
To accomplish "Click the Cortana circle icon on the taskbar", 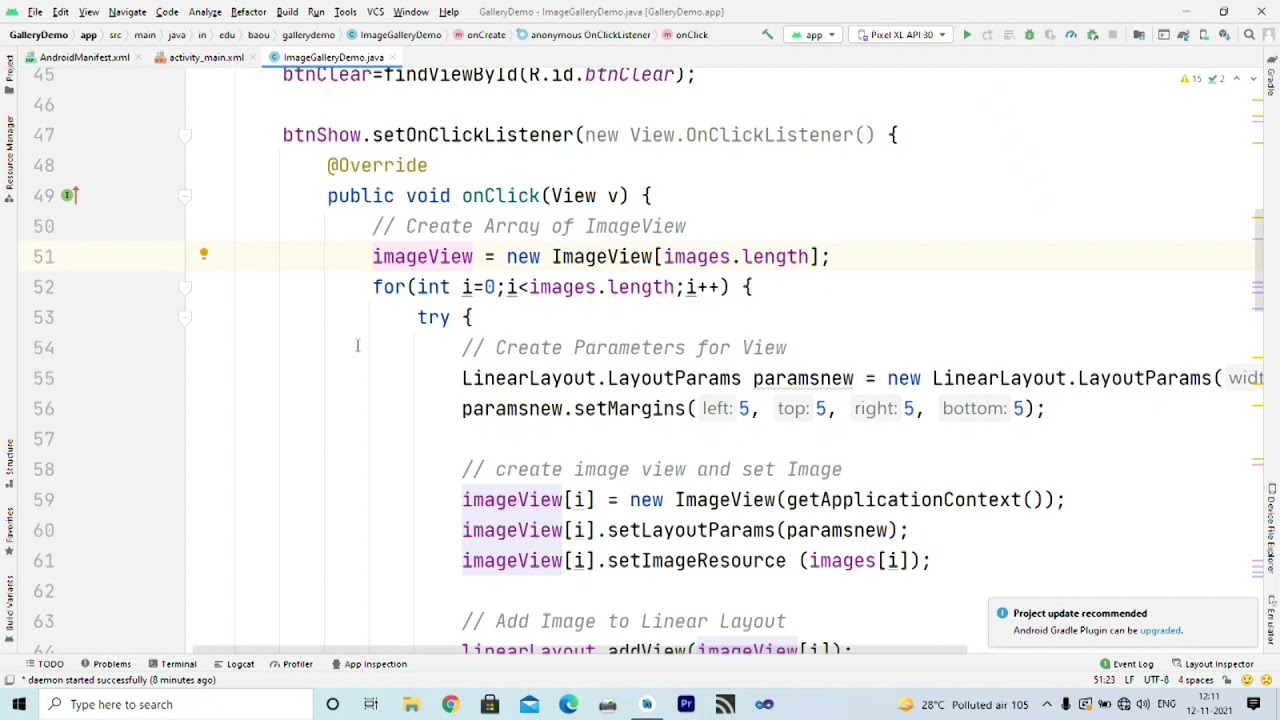I will pos(333,704).
